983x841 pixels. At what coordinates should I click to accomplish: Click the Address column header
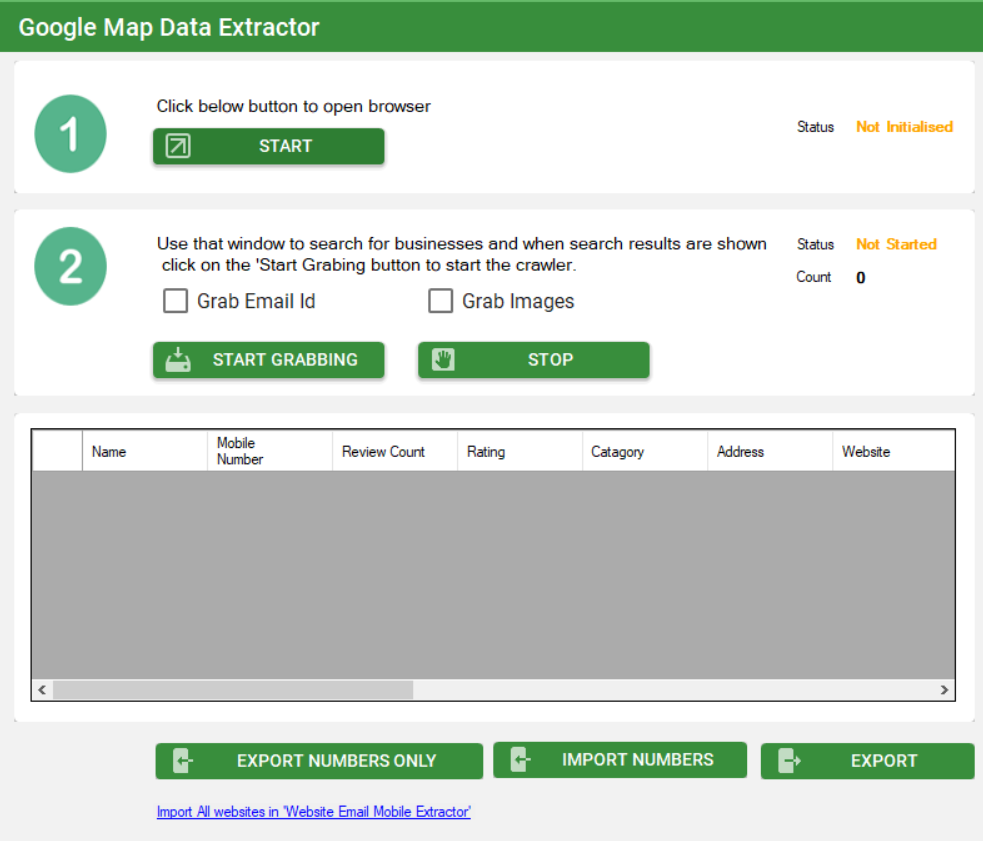(x=769, y=452)
